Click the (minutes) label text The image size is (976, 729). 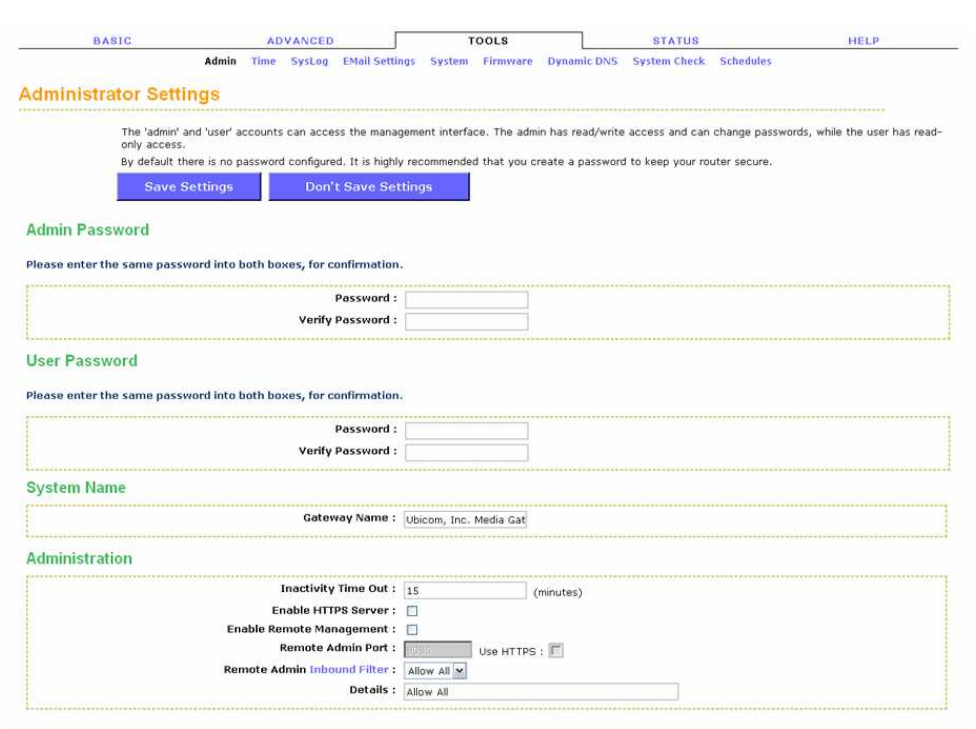[x=558, y=592]
